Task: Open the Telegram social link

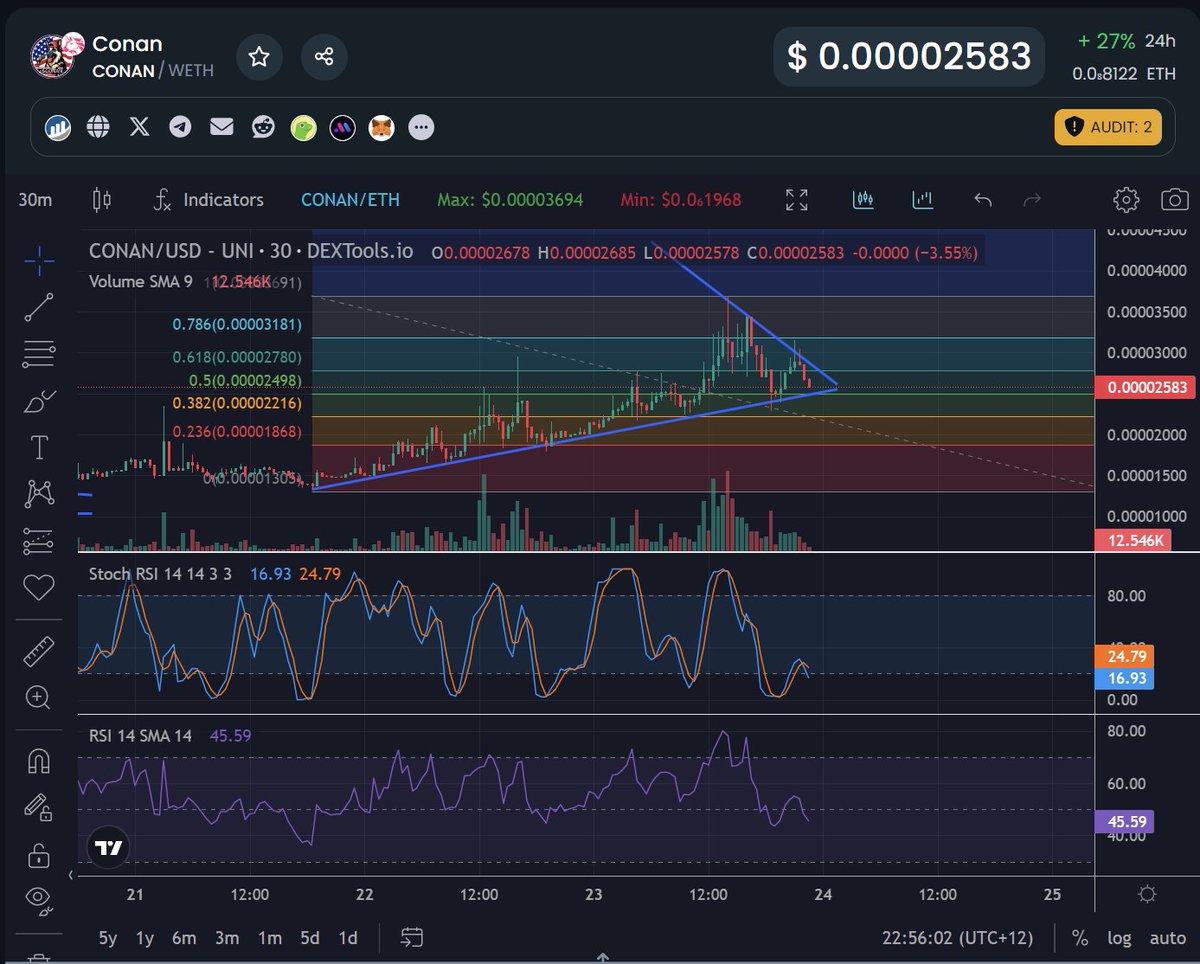Action: 180,127
